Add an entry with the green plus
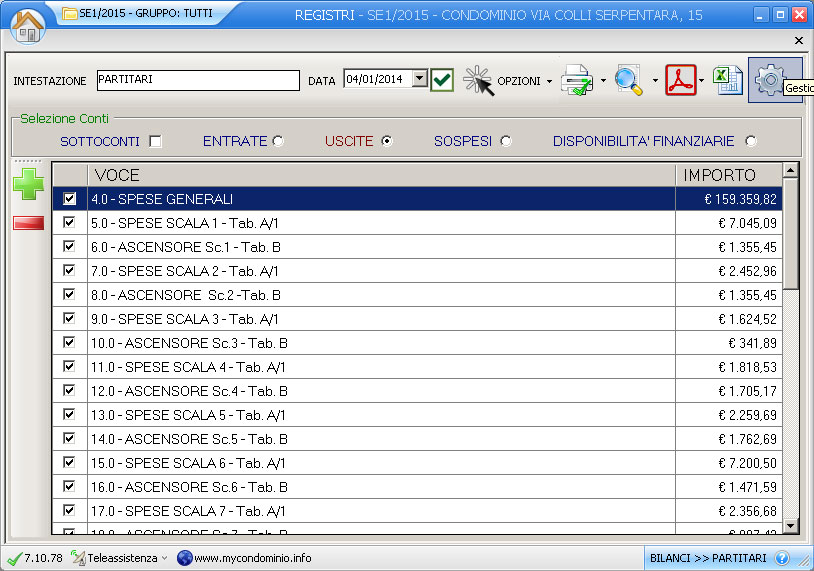 [x=29, y=184]
